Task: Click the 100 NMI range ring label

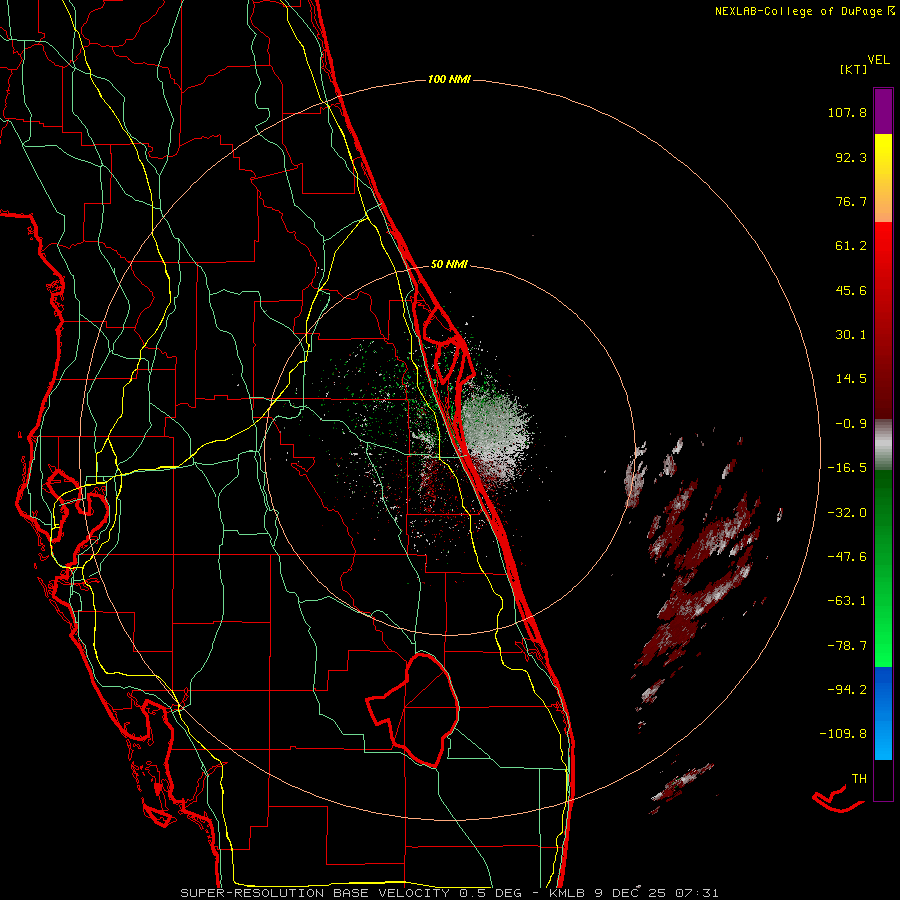Action: click(x=449, y=79)
